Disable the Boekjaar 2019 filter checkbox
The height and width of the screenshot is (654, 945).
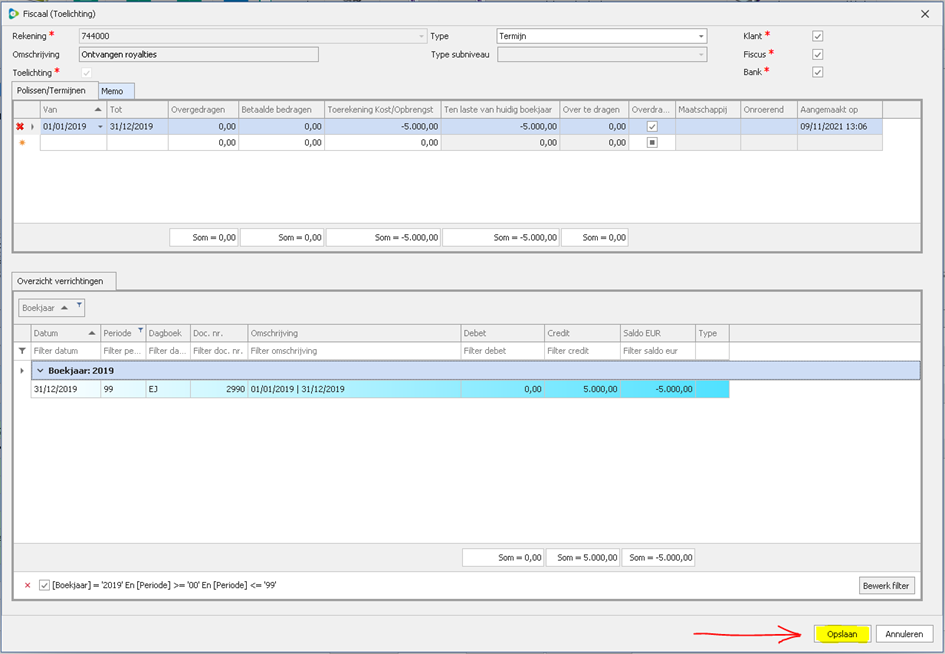(x=44, y=585)
